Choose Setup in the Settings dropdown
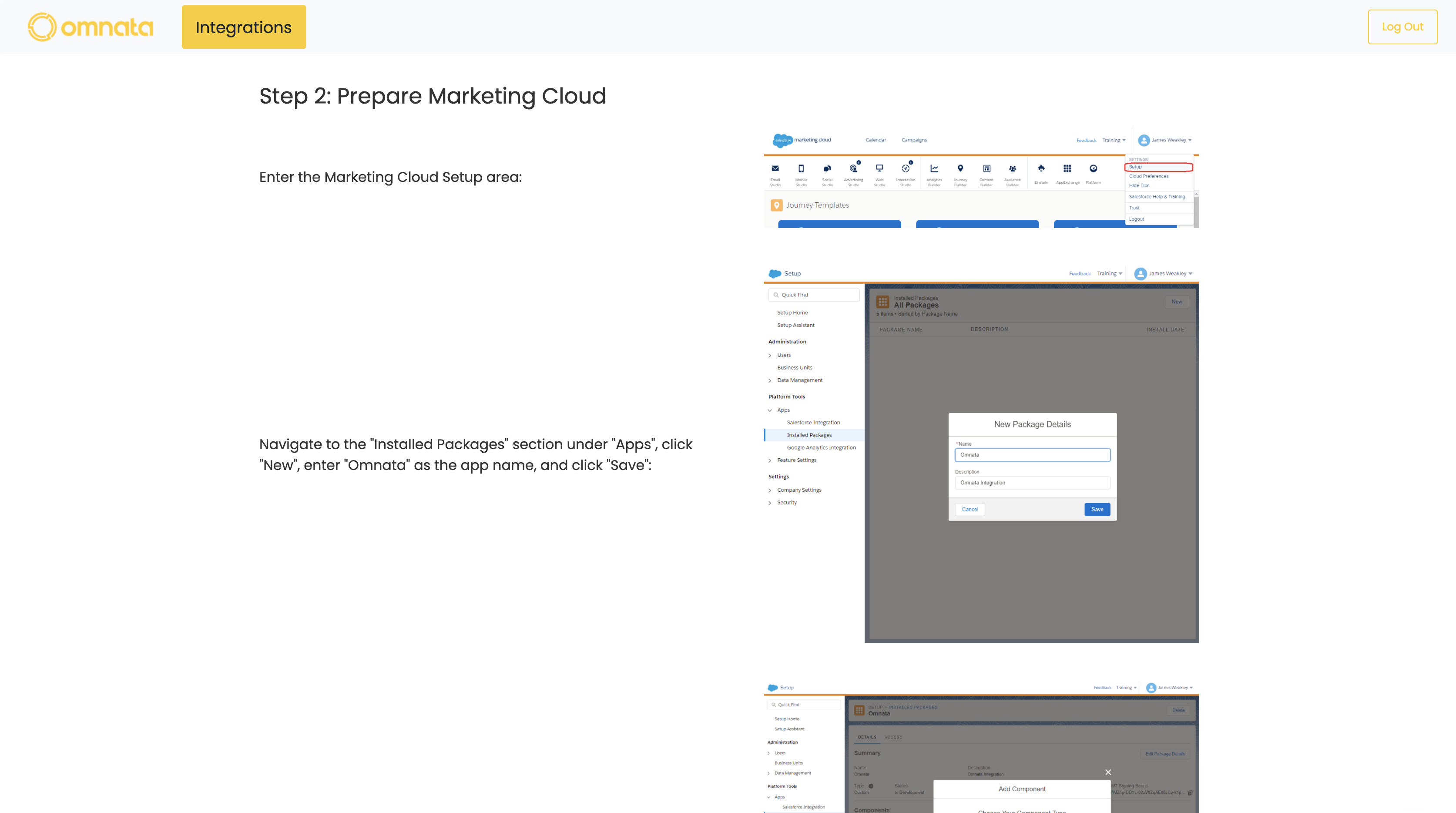 pyautogui.click(x=1159, y=168)
